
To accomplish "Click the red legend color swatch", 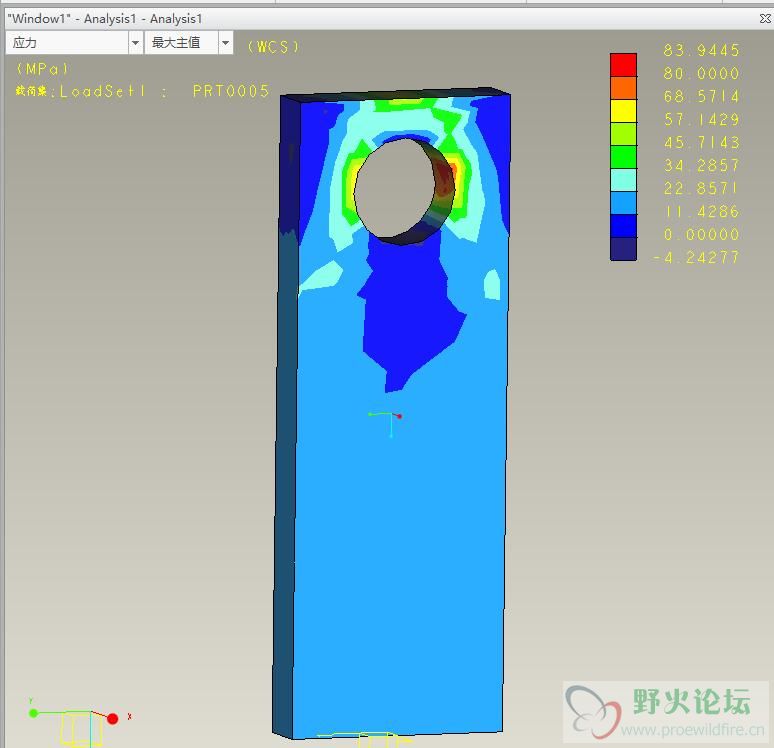I will (623, 65).
